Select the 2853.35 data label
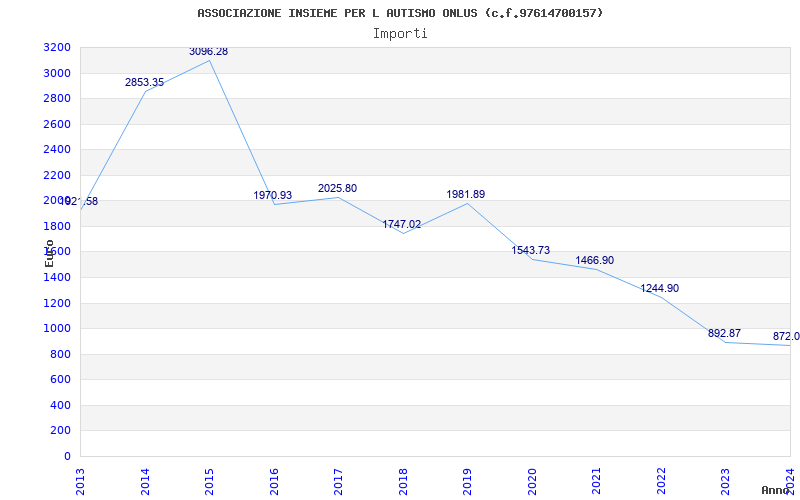Viewport: 800px width, 500px height. (144, 83)
